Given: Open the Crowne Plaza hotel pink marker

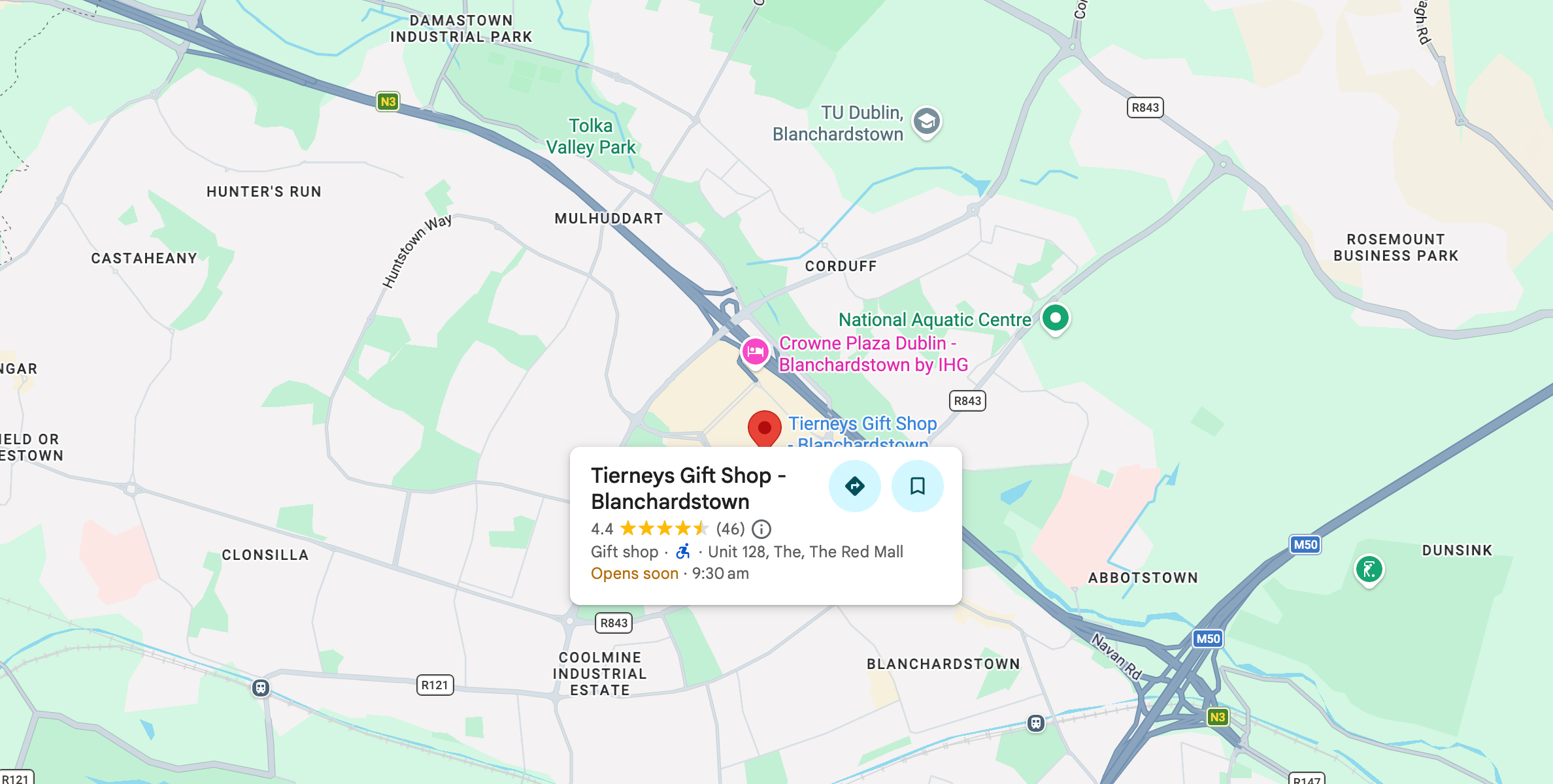Looking at the screenshot, I should click(755, 353).
